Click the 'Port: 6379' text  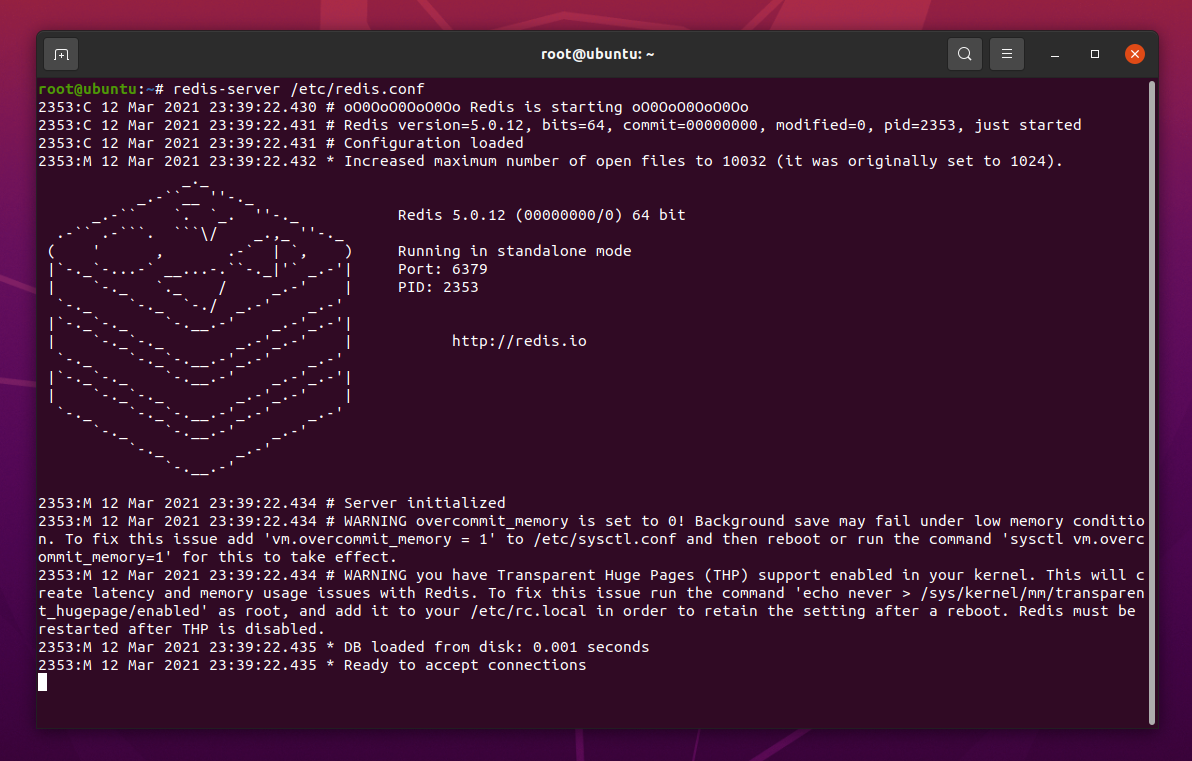442,269
